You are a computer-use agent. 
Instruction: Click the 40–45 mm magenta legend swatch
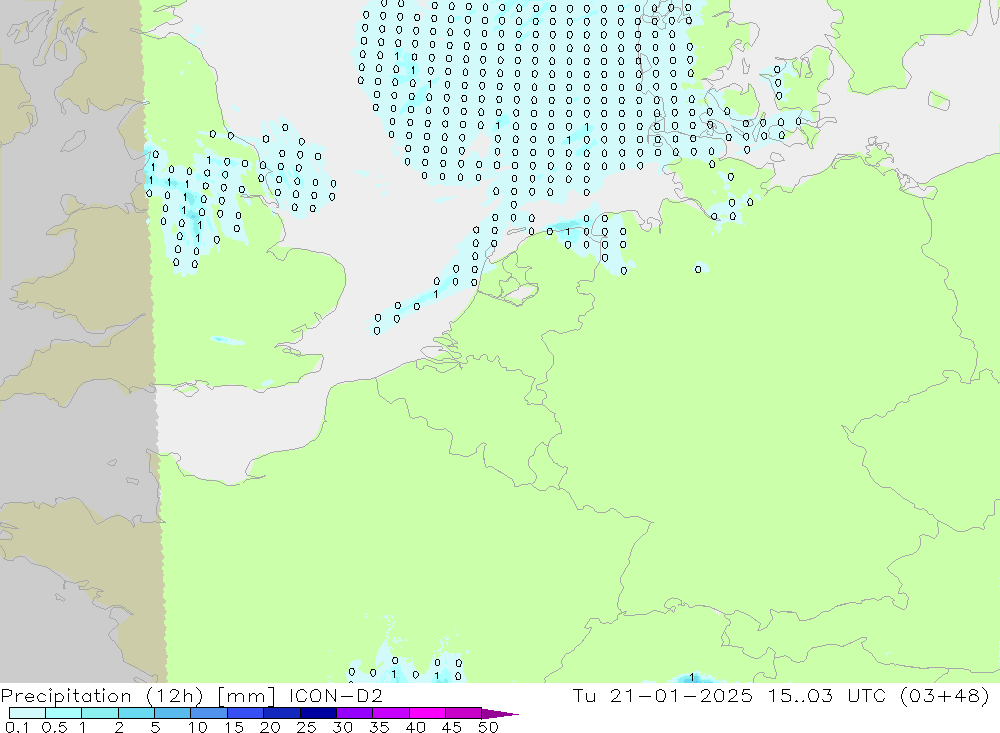[427, 713]
